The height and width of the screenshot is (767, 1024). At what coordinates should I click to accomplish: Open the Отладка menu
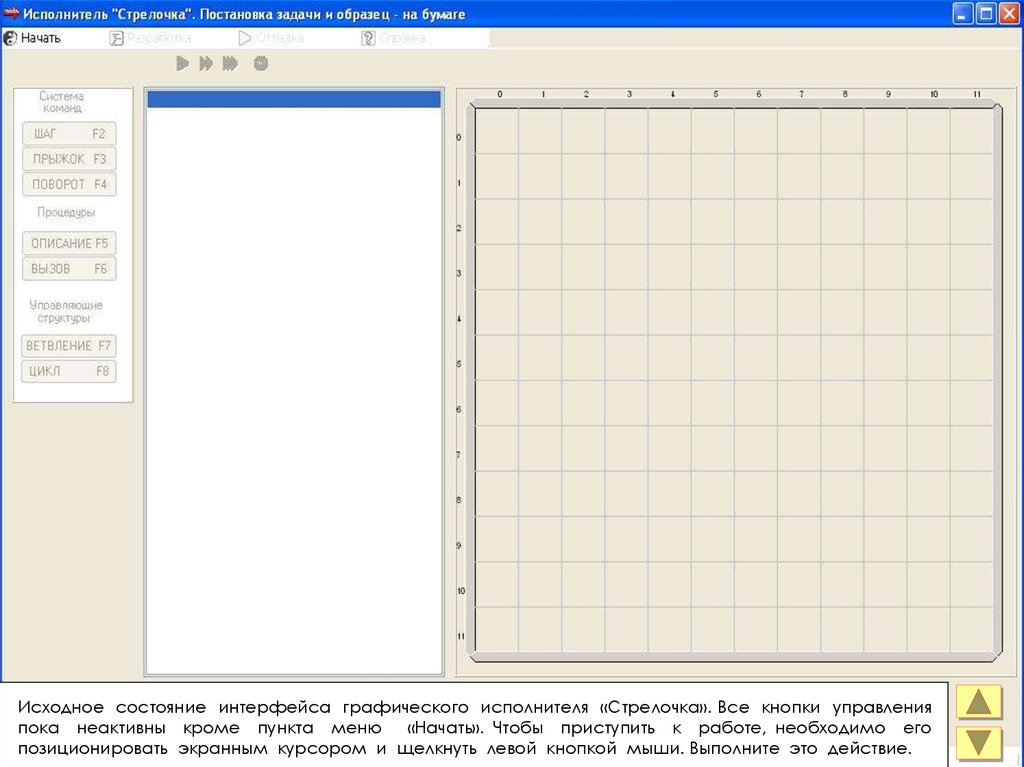(x=271, y=38)
